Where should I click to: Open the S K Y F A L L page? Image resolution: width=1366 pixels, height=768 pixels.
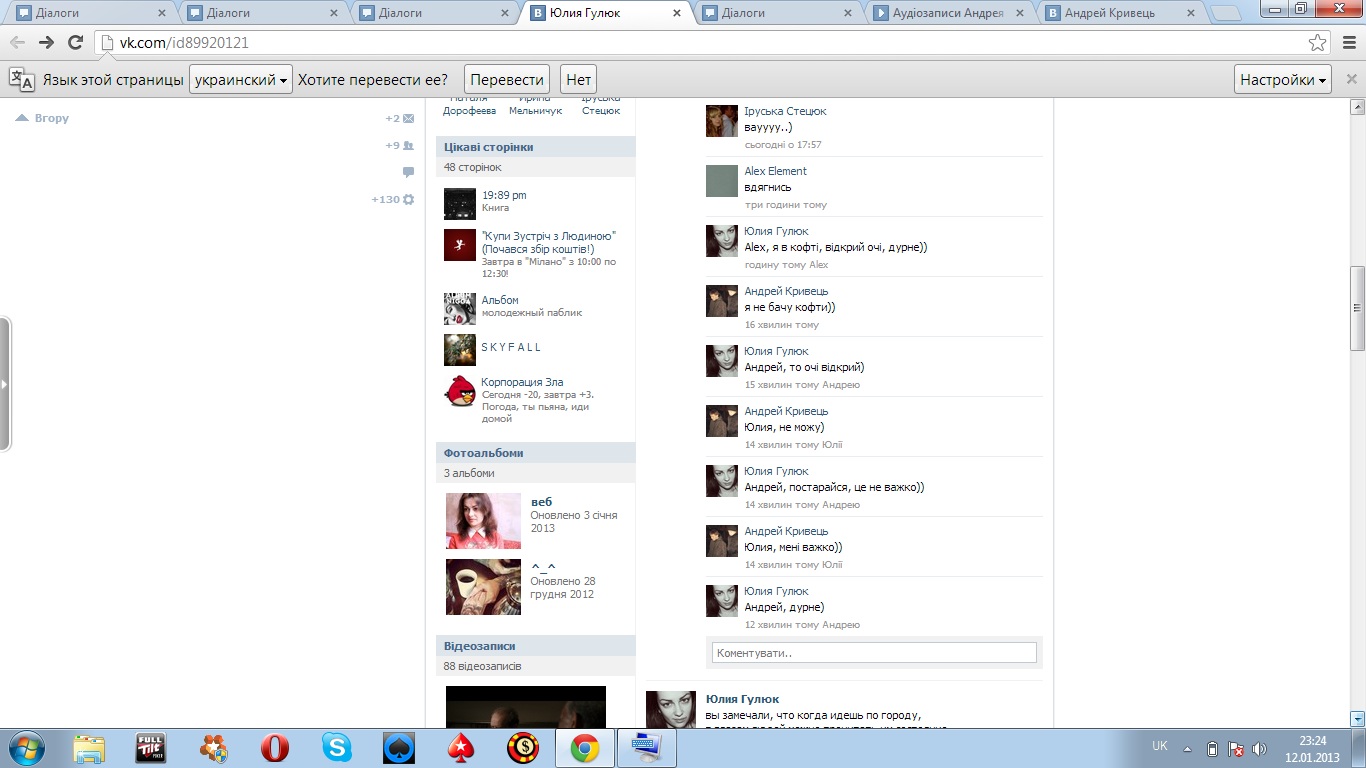[x=511, y=347]
